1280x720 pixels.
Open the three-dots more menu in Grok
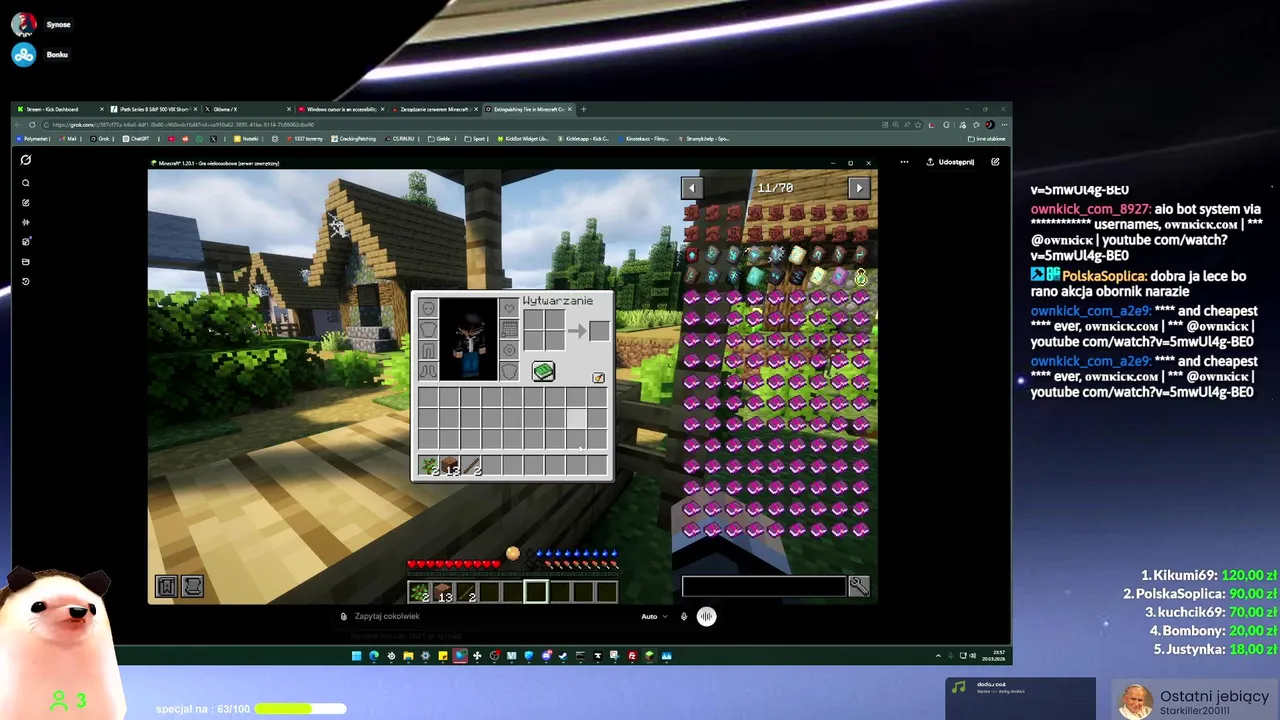pos(904,162)
